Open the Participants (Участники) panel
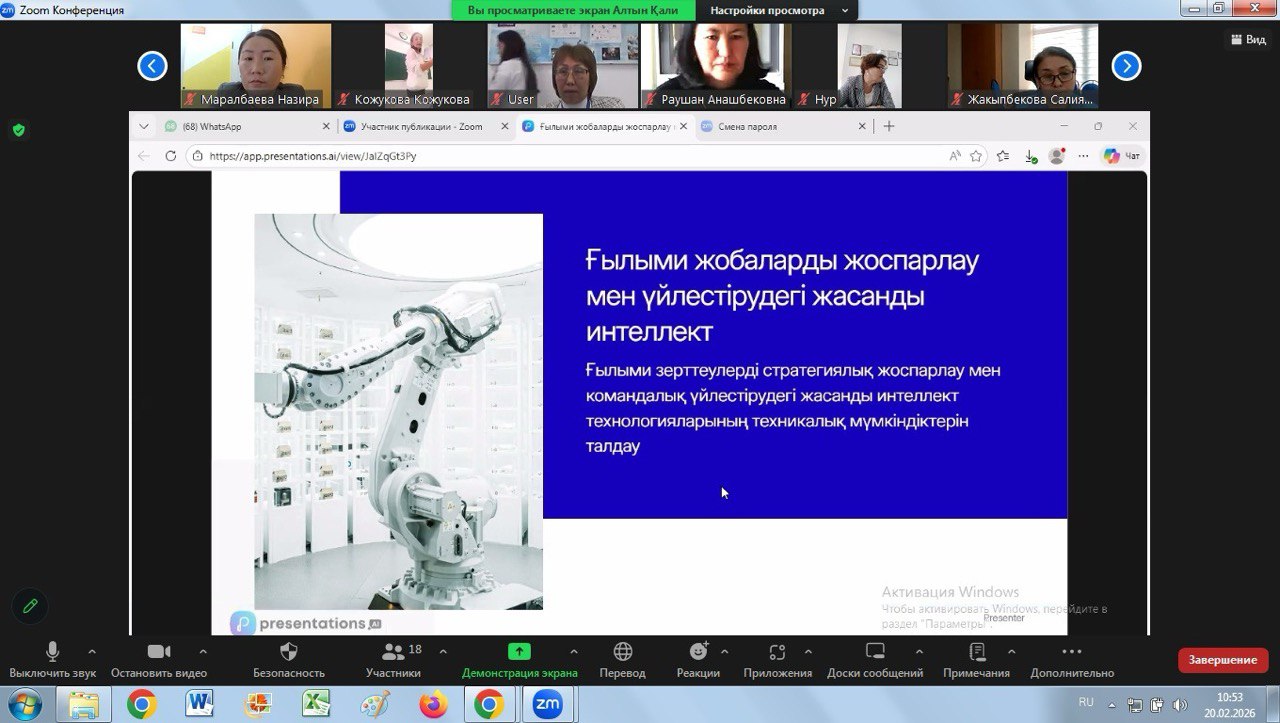 pos(393,652)
